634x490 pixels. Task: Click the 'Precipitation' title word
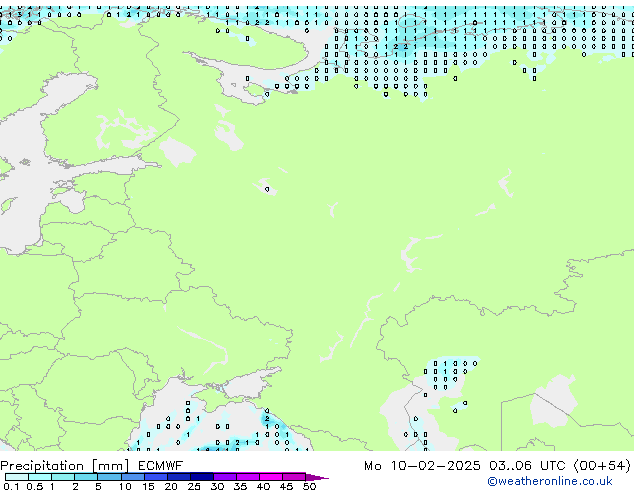click(x=42, y=466)
